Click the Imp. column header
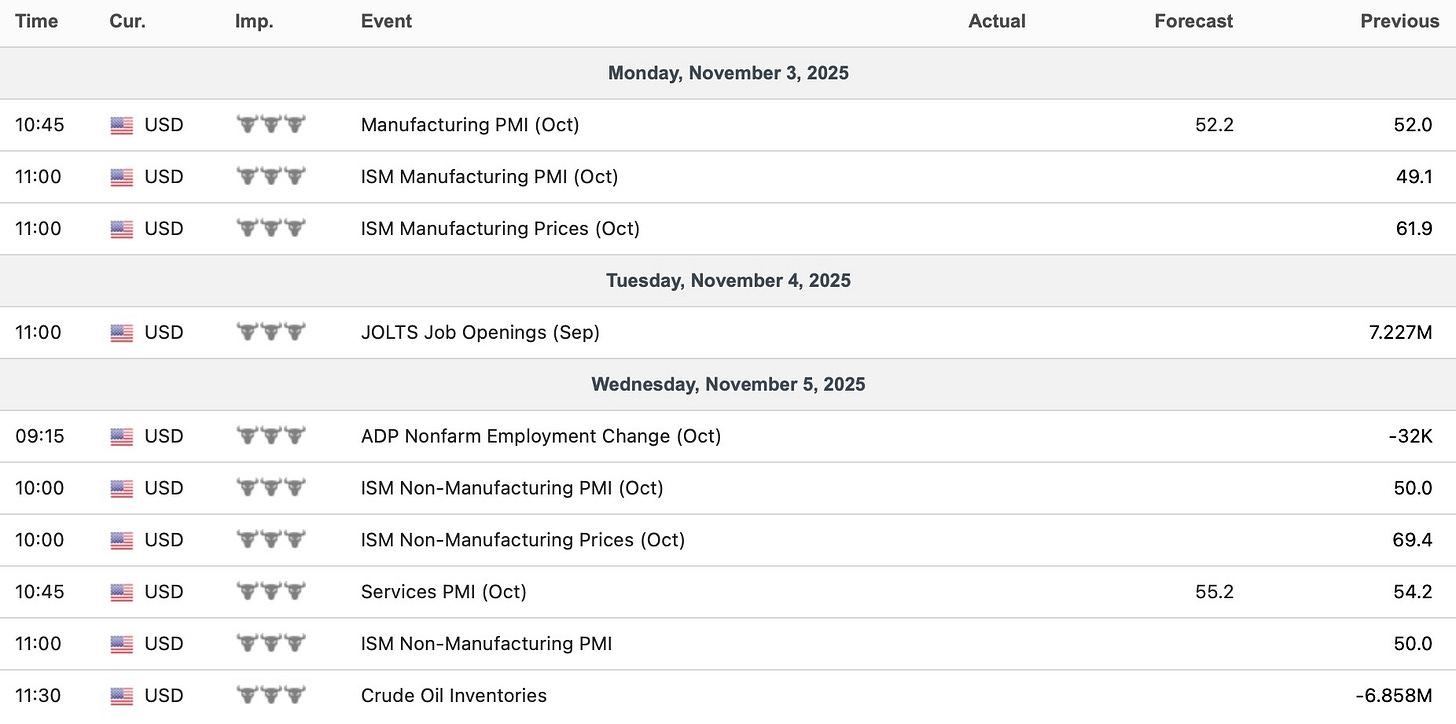The height and width of the screenshot is (724, 1456). 253,21
